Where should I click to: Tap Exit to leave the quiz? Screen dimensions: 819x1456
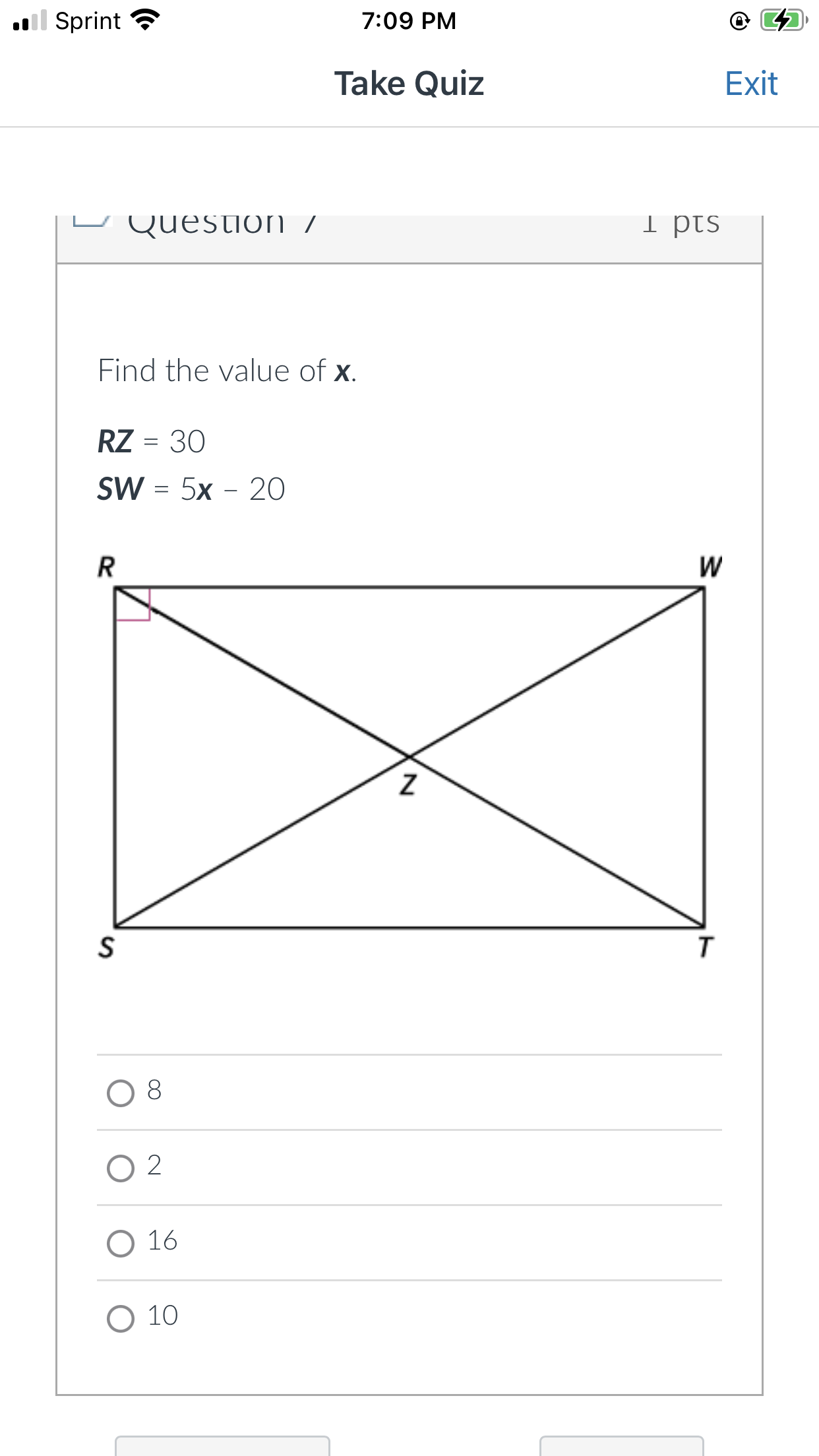750,83
